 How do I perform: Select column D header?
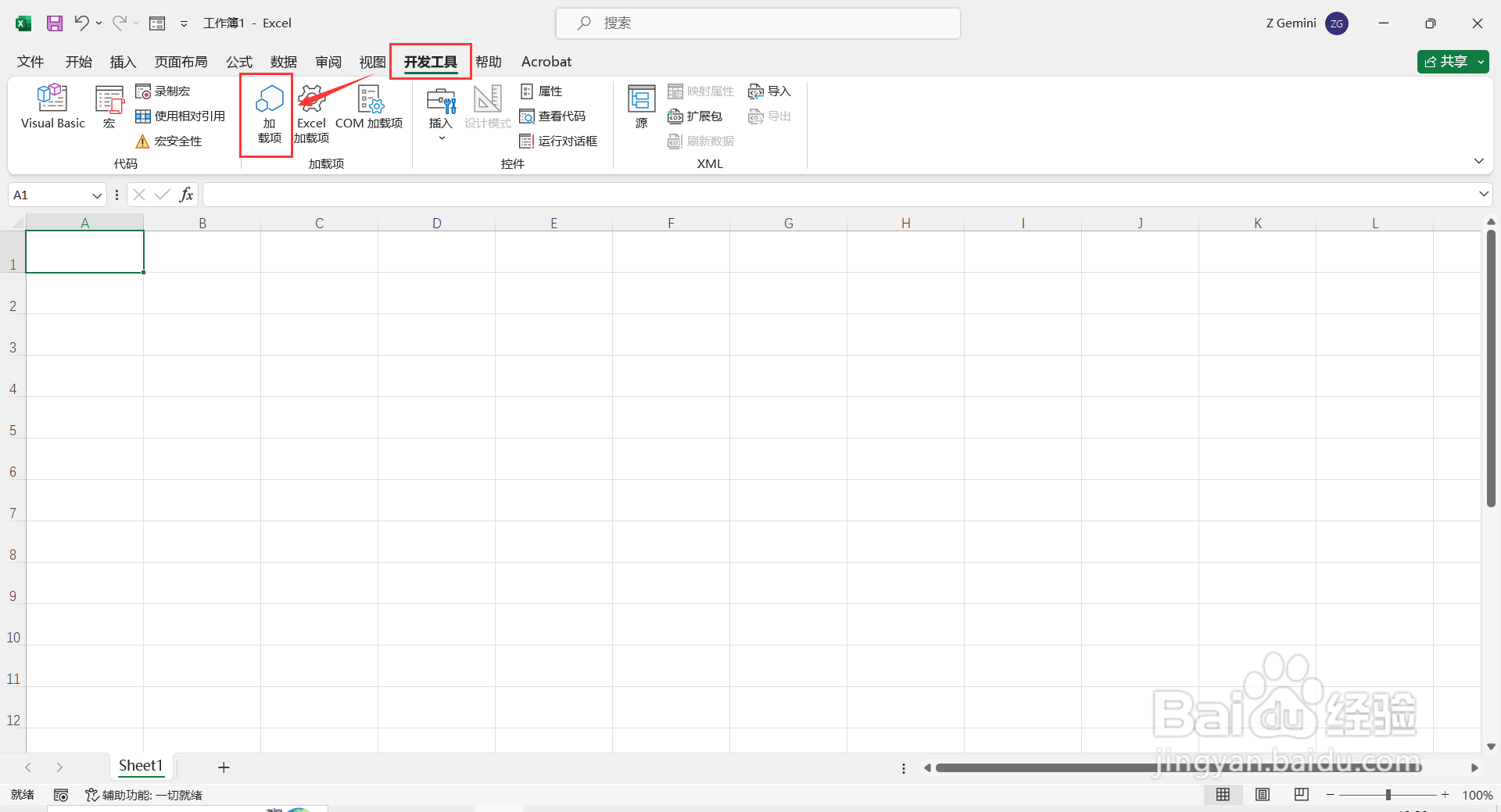pos(436,223)
